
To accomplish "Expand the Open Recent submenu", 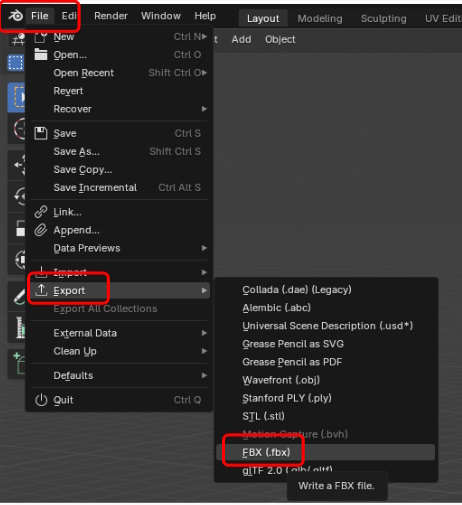I will tap(119, 73).
